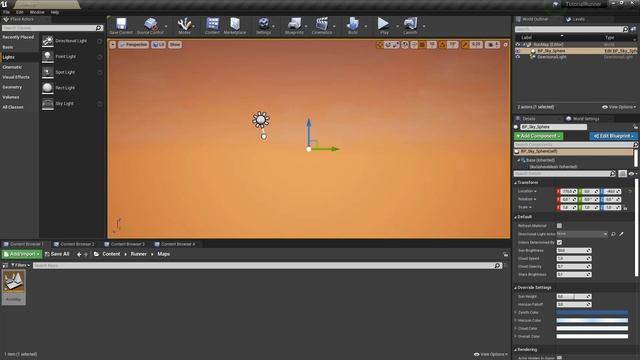Click Save All in Content Browser

(x=57, y=254)
